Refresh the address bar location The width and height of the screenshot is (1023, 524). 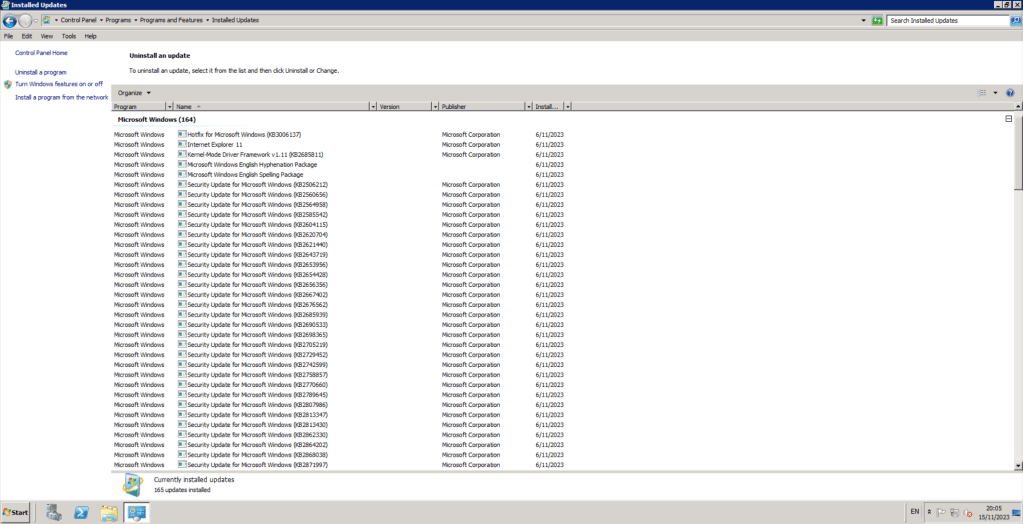(x=877, y=20)
